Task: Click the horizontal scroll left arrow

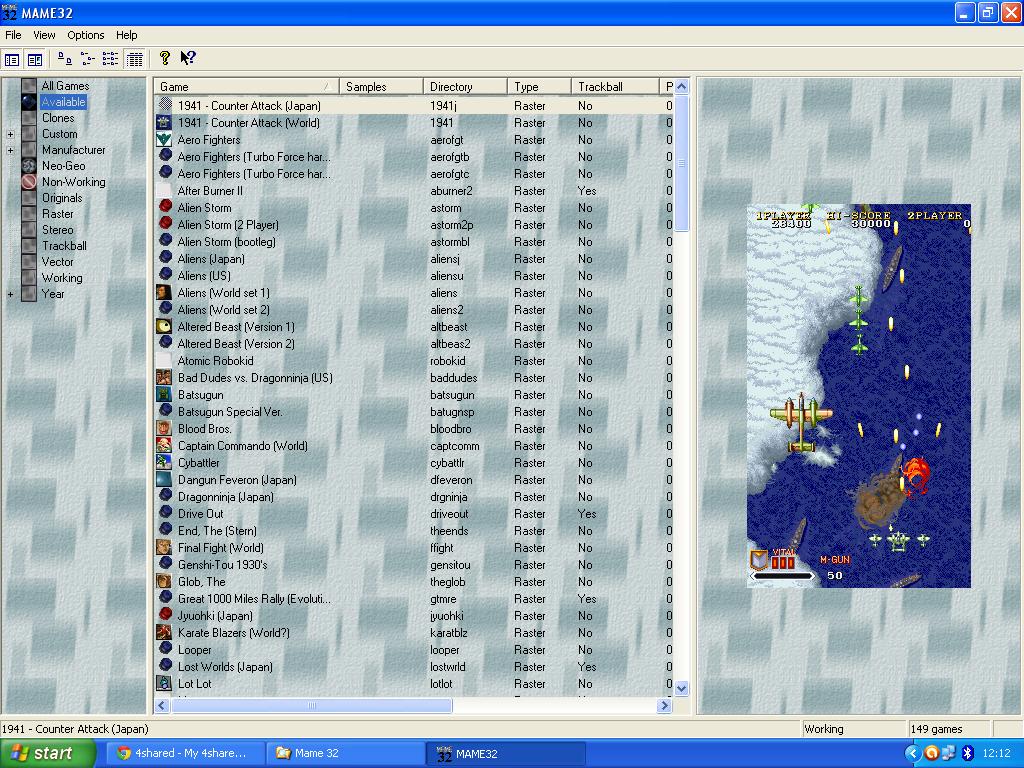Action: click(x=163, y=705)
